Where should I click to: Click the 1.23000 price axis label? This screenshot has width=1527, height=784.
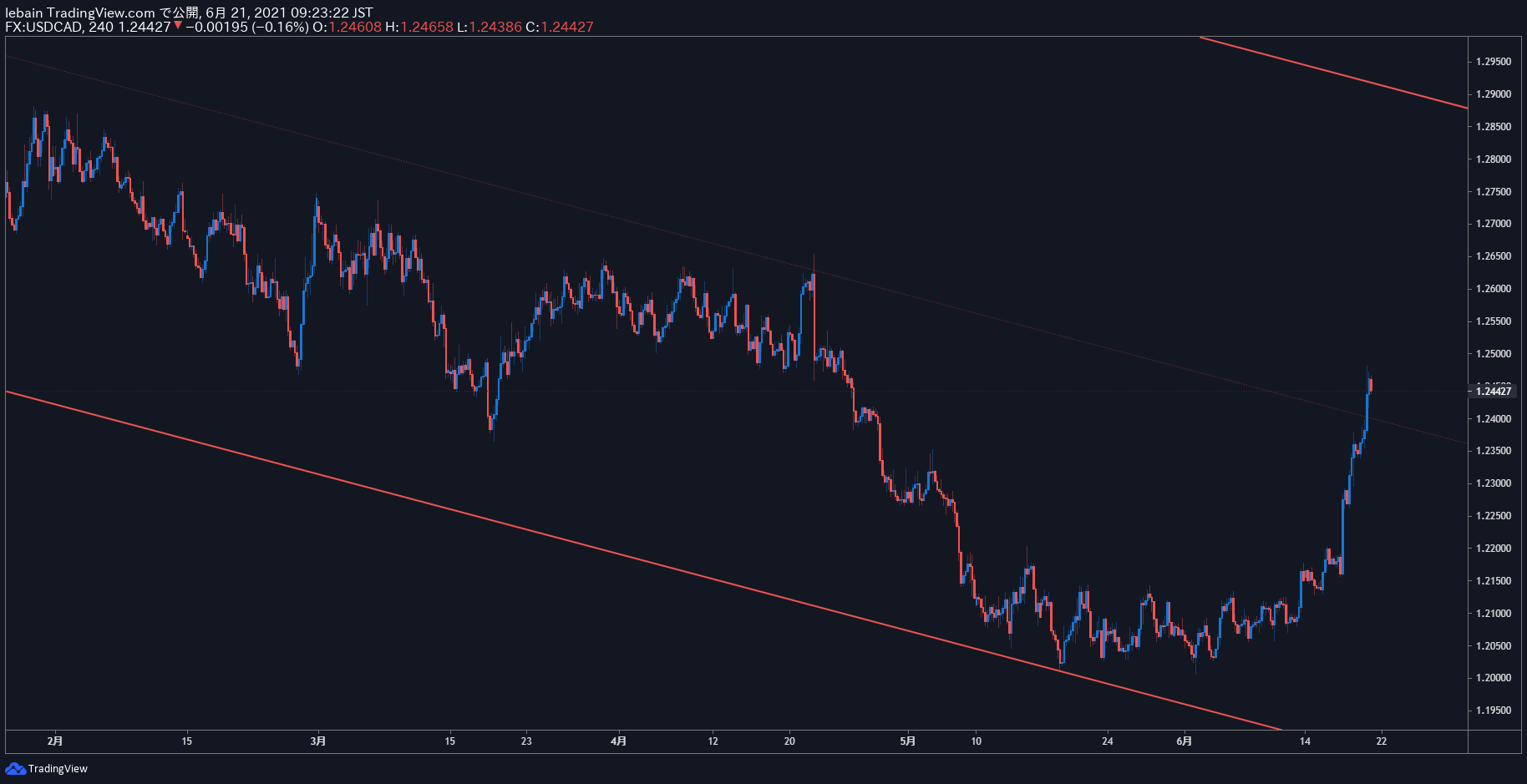[x=1494, y=483]
